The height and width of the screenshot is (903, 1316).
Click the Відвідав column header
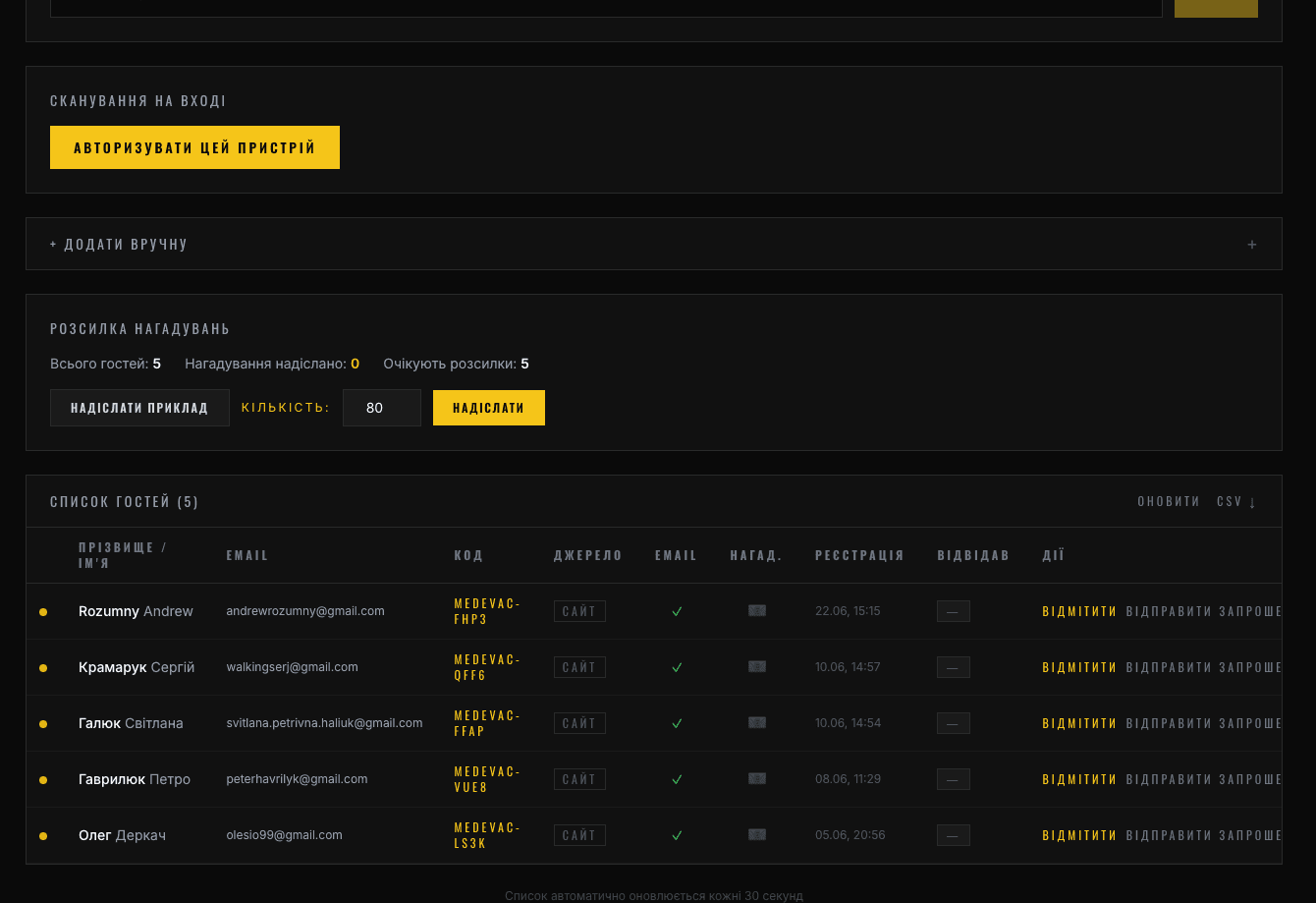point(973,555)
